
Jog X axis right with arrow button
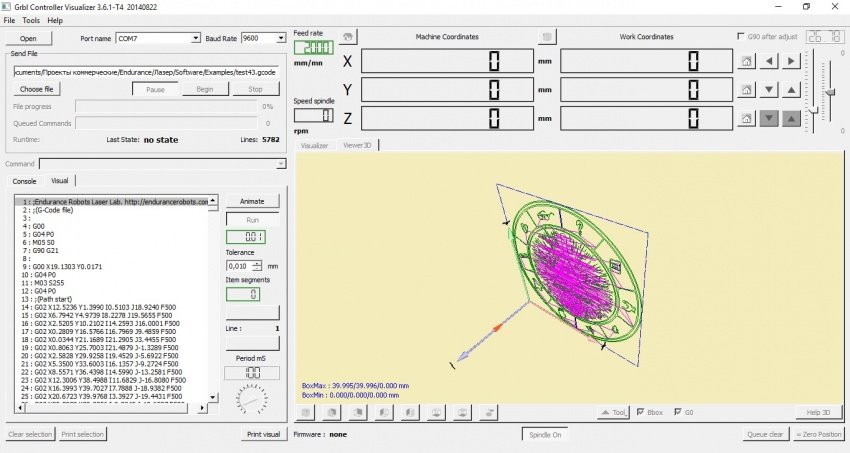[x=791, y=61]
